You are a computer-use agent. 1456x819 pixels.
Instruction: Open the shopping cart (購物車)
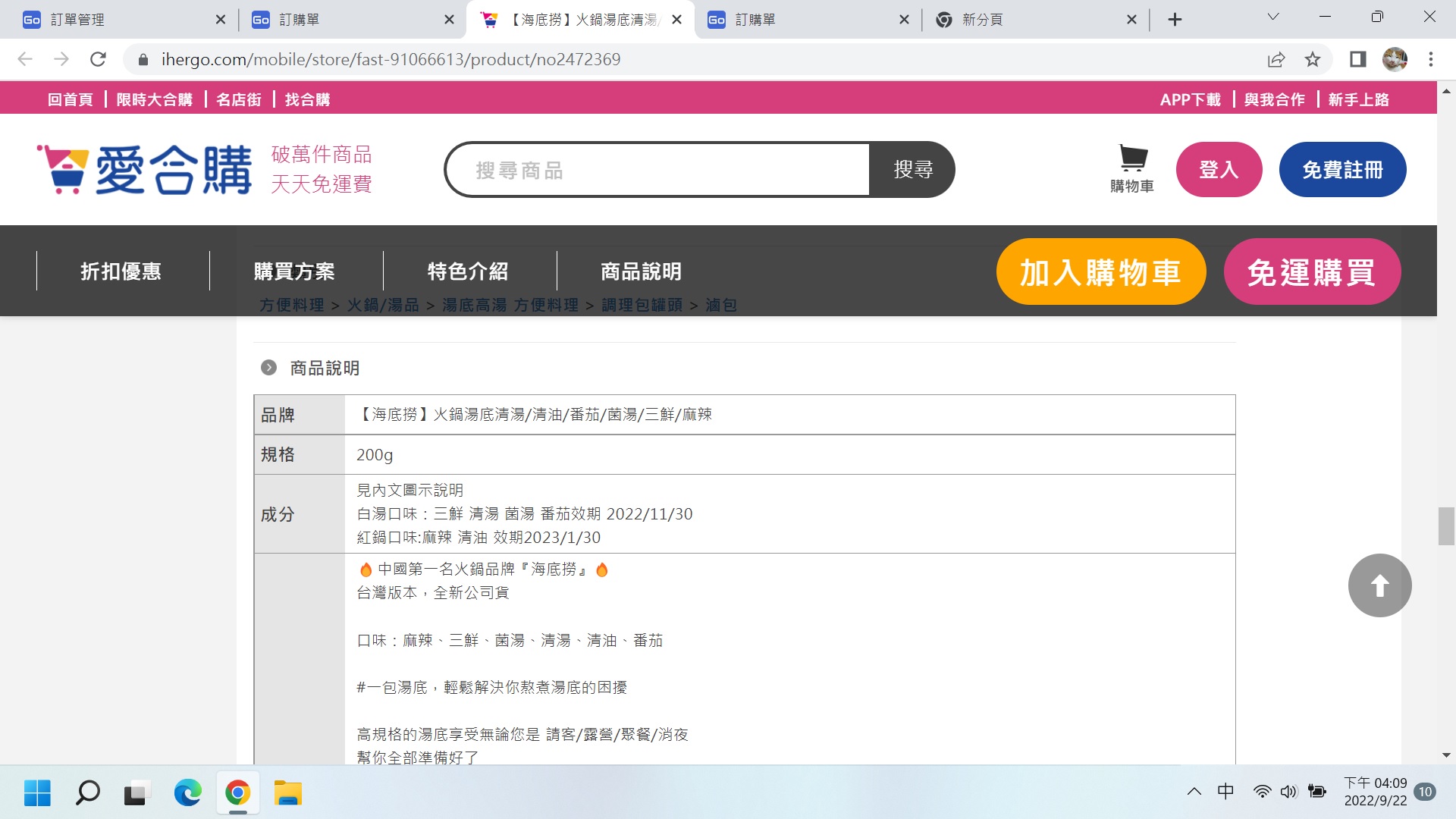(1132, 169)
